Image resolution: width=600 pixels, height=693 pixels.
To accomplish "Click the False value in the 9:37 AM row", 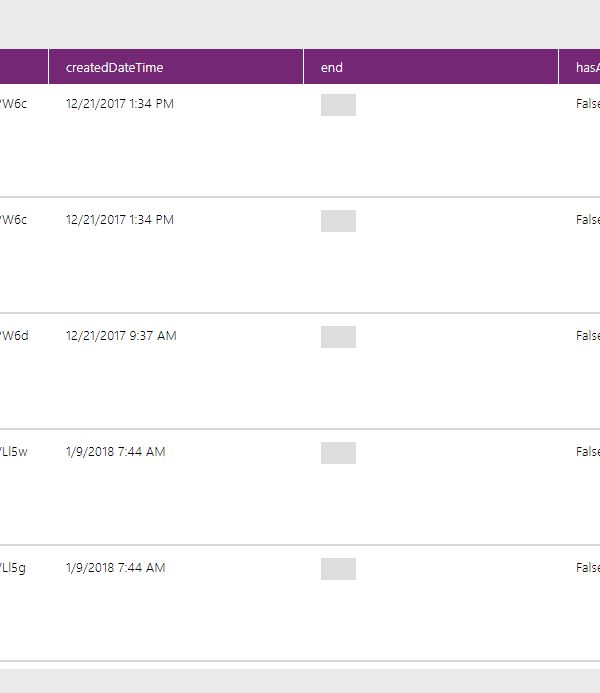I will [x=588, y=336].
